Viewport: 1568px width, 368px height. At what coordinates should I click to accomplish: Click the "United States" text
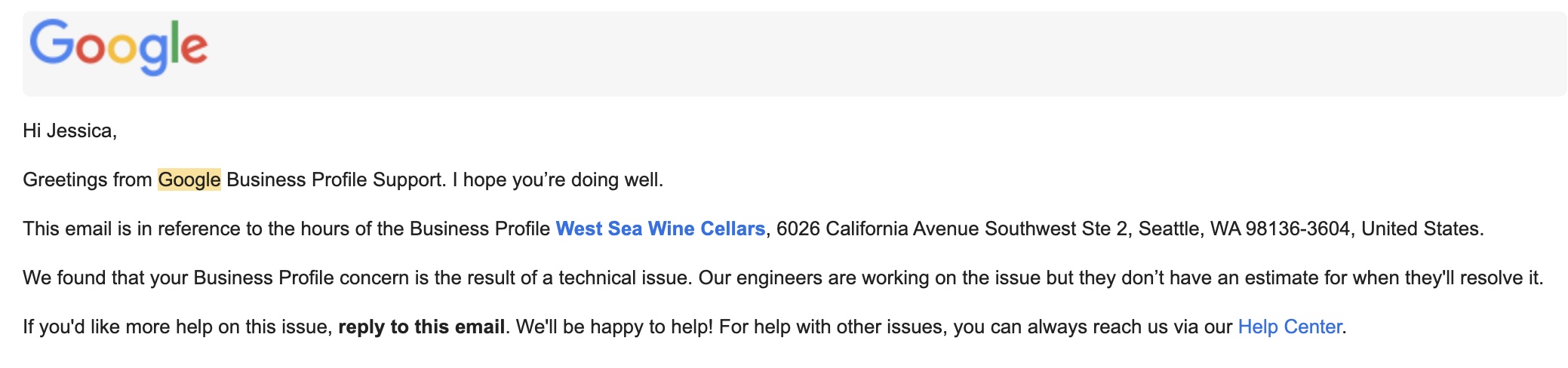click(x=1420, y=229)
